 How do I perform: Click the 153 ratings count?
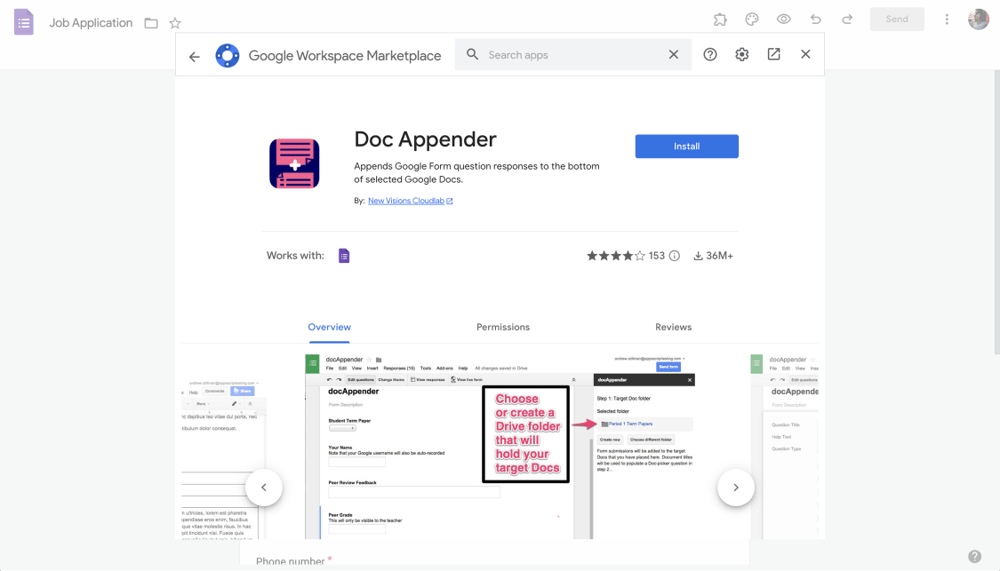click(656, 256)
